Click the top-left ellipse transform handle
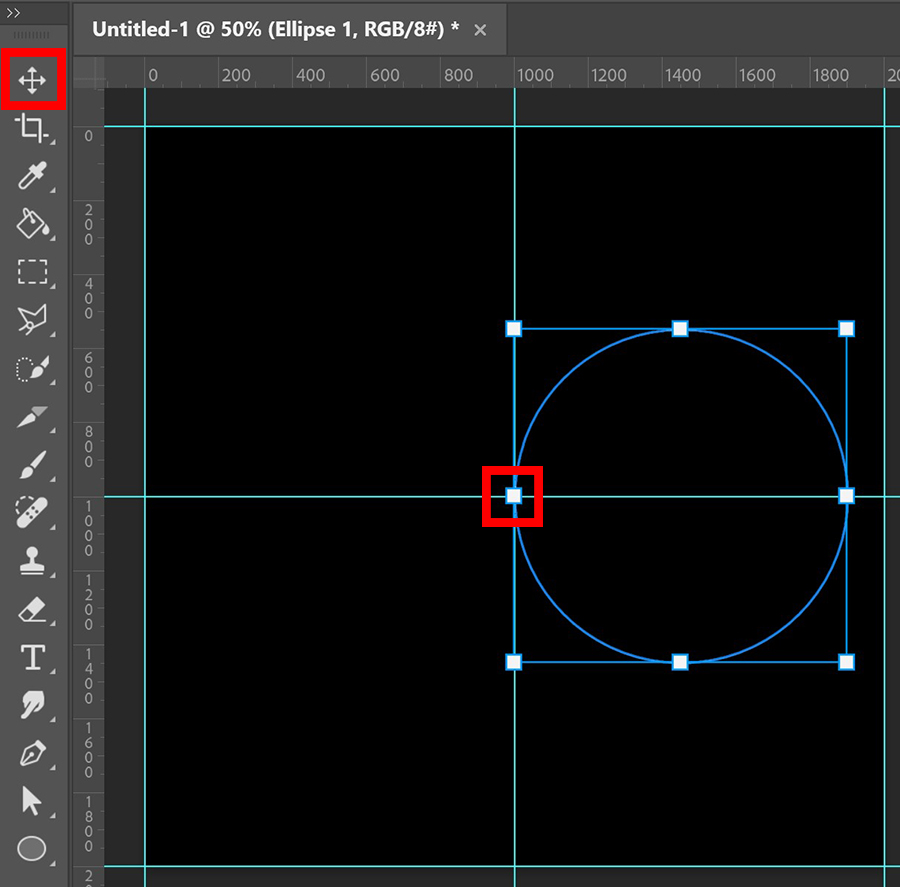Screen dimensions: 900x887 pyautogui.click(x=514, y=329)
